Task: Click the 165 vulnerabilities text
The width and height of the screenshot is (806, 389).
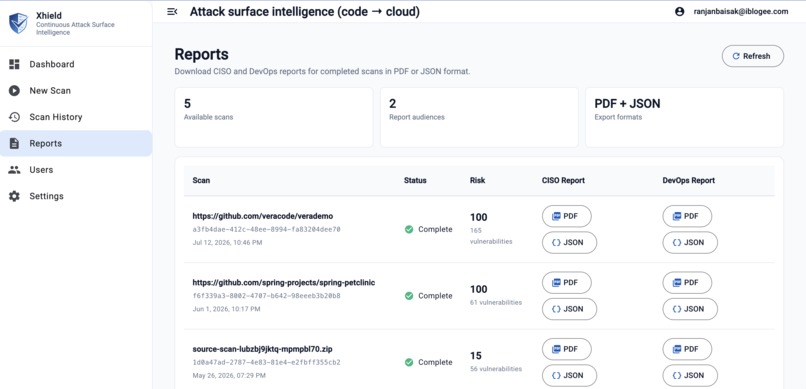Action: (491, 236)
